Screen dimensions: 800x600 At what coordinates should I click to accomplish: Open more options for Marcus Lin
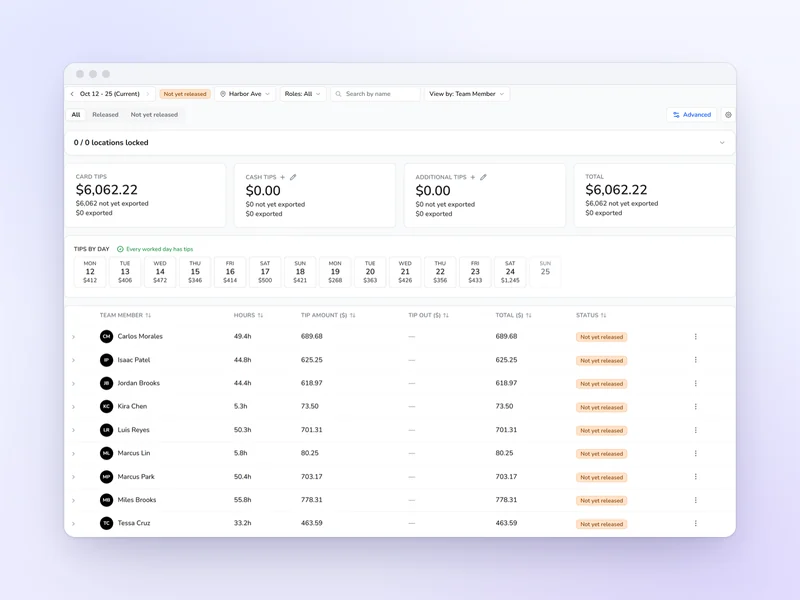[695, 453]
